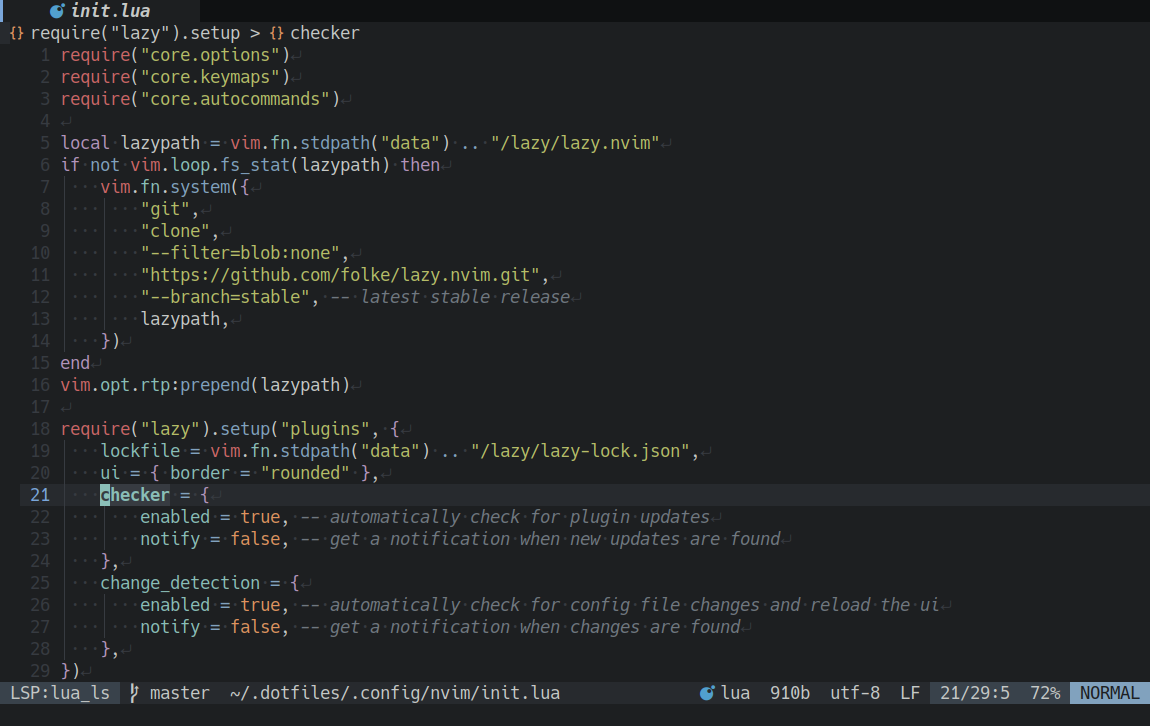This screenshot has height=726, width=1150.
Task: Click the braces icon before require("lazy").setup breadcrumb
Action: 16,33
